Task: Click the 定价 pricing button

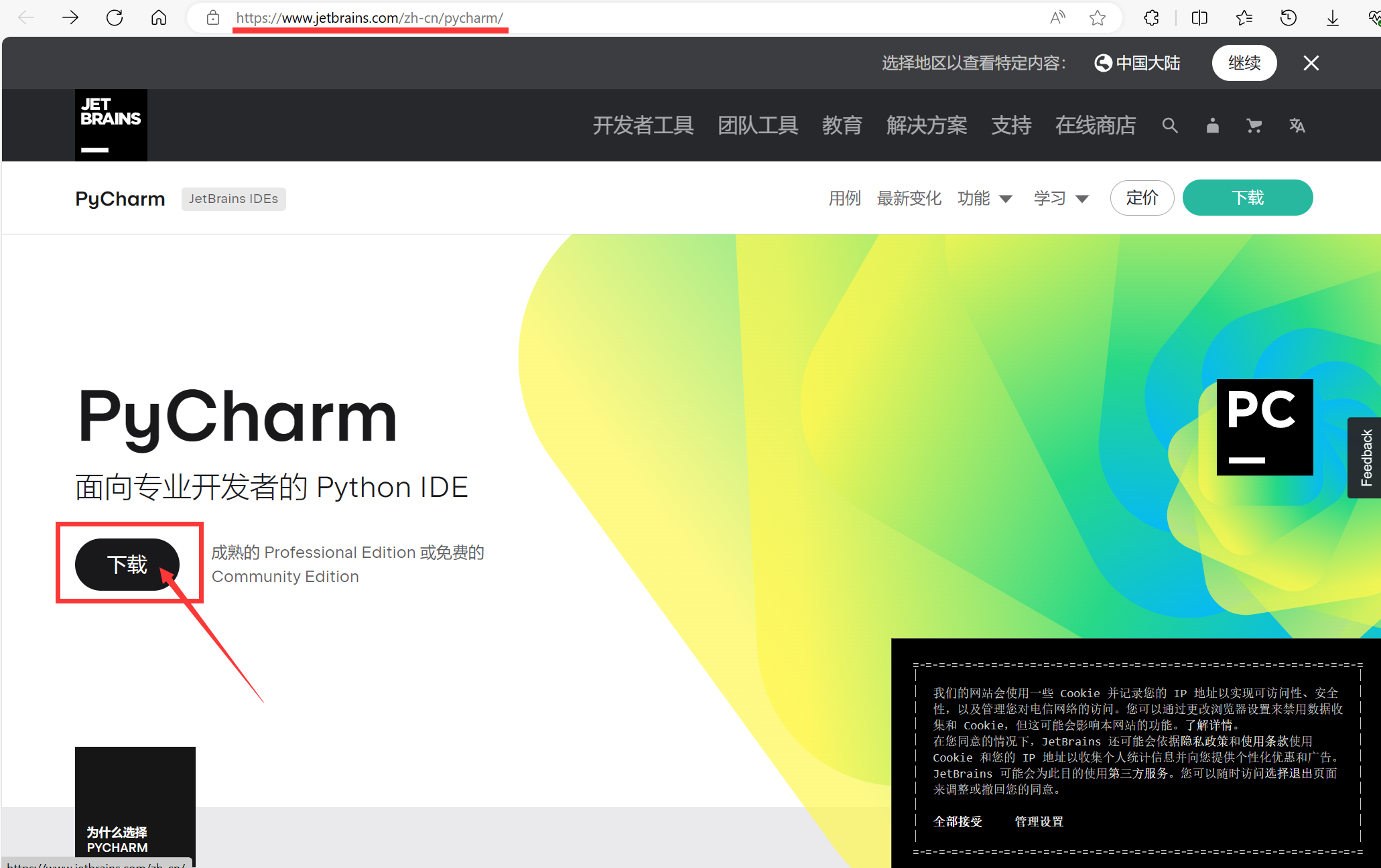Action: (x=1142, y=198)
